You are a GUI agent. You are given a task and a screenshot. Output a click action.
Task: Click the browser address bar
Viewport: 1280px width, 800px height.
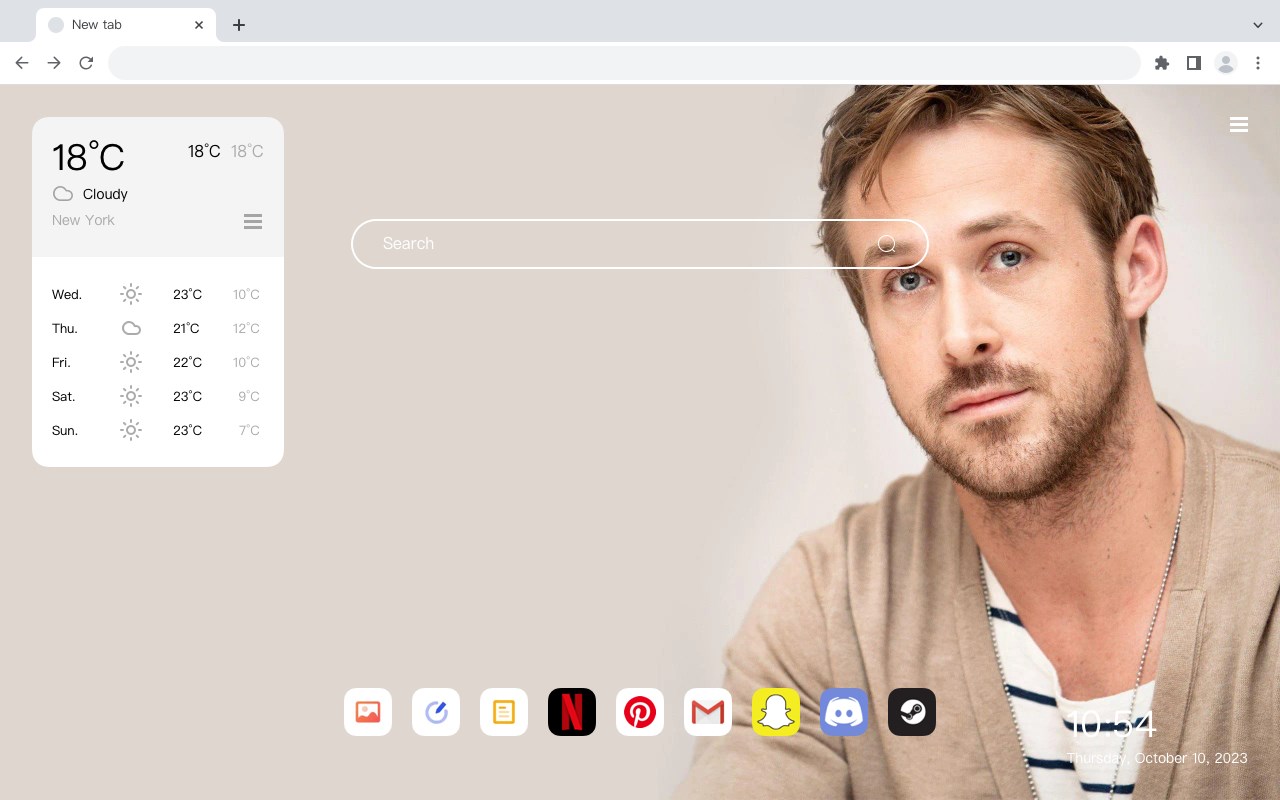[624, 63]
